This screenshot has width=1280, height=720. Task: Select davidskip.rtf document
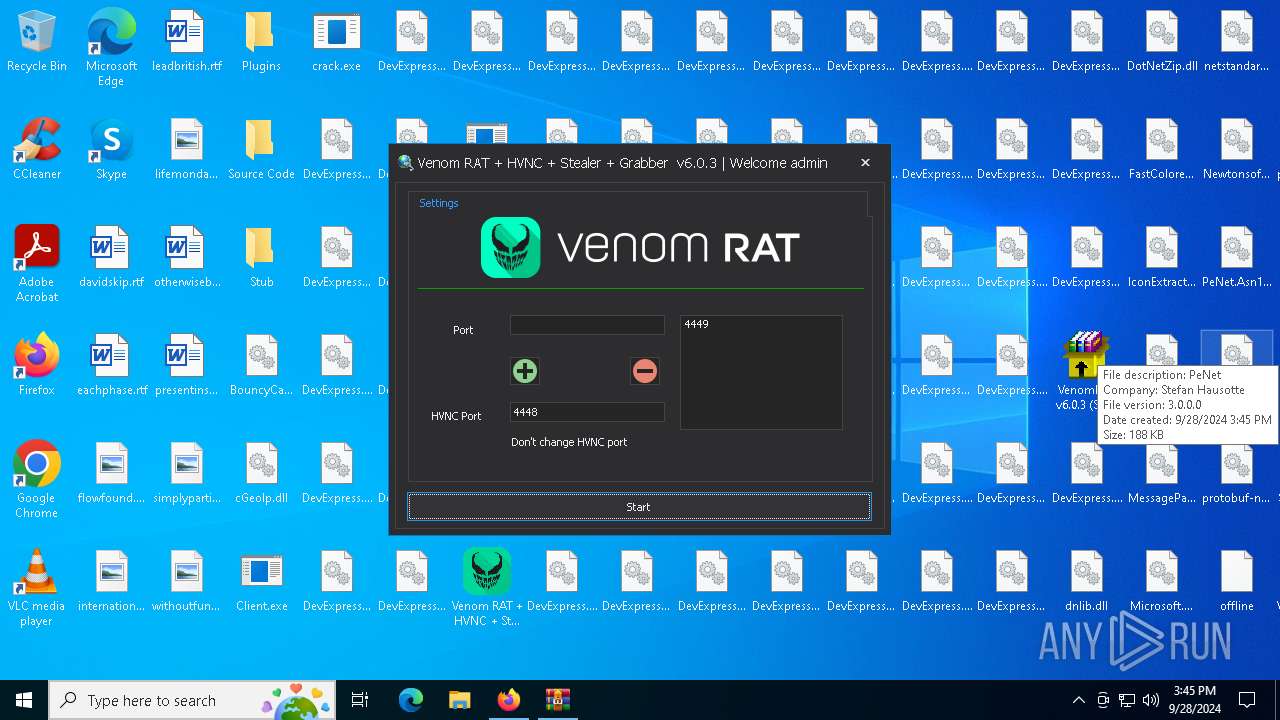[x=111, y=258]
